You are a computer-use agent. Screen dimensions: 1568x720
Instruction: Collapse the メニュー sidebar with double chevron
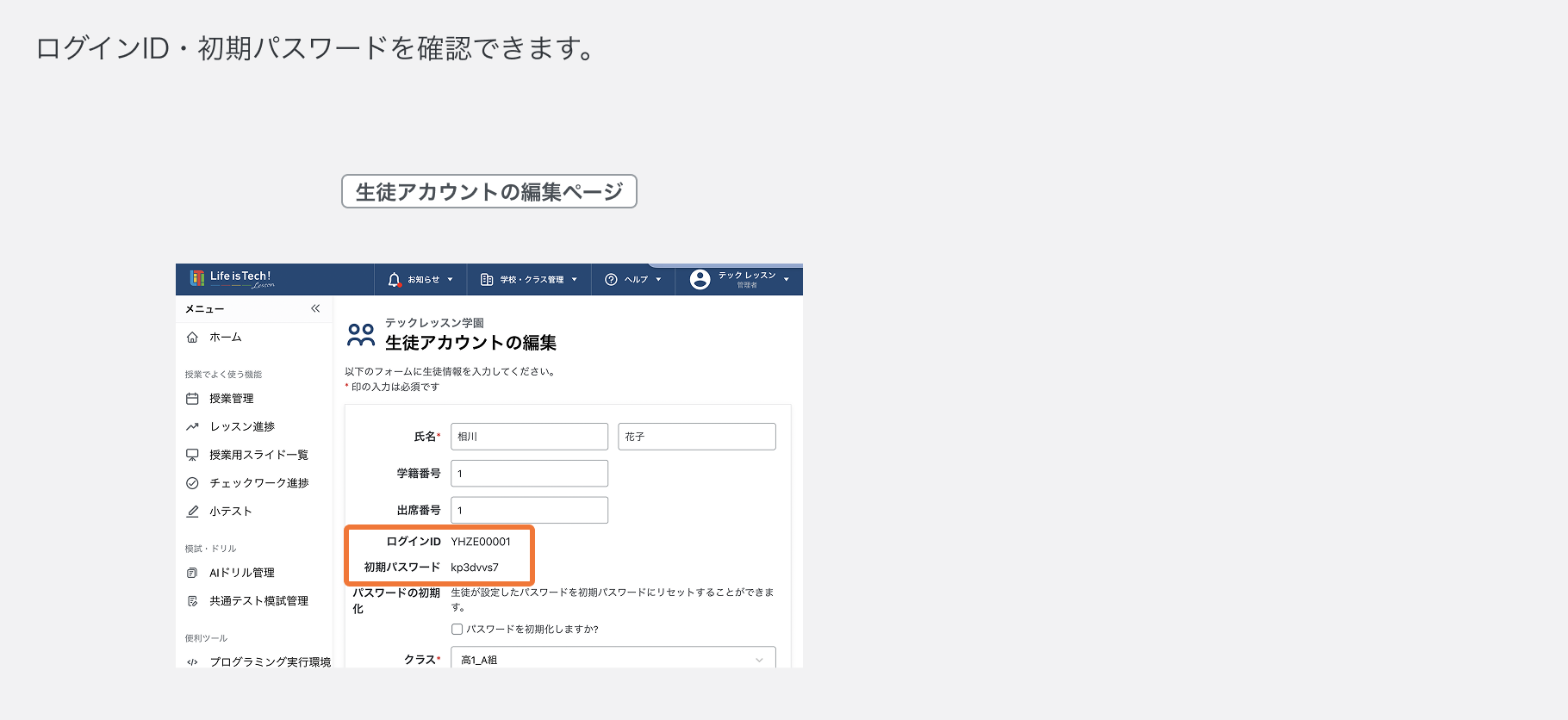(315, 308)
